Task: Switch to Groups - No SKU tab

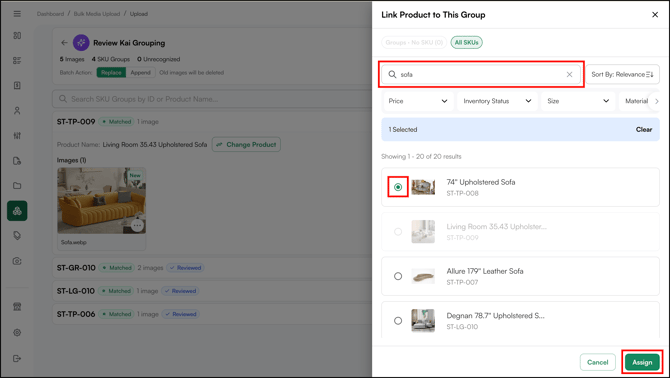Action: [x=414, y=42]
